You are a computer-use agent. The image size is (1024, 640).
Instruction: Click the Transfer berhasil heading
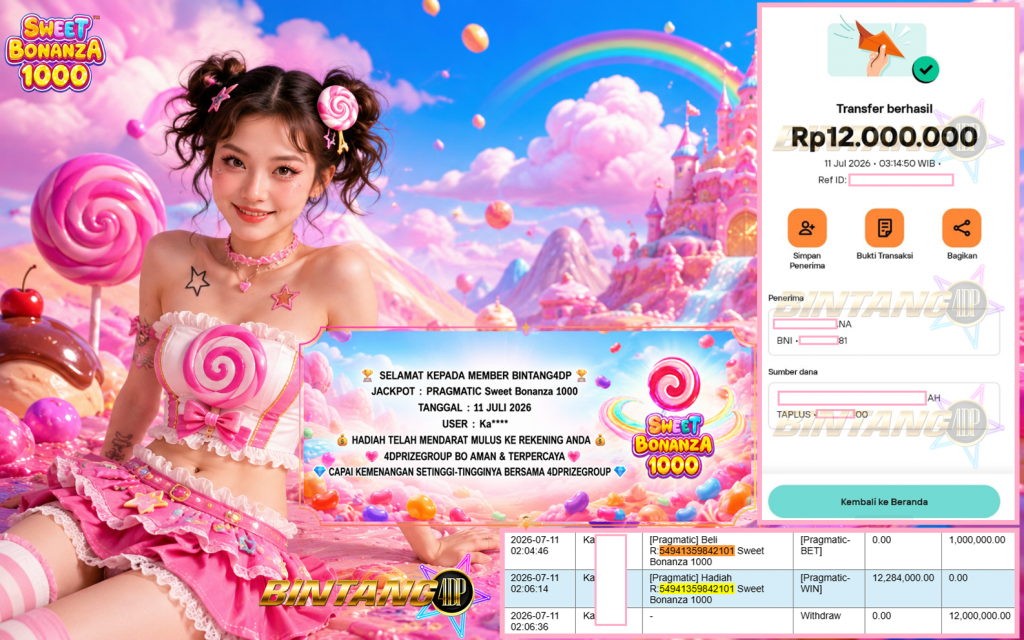click(x=884, y=109)
